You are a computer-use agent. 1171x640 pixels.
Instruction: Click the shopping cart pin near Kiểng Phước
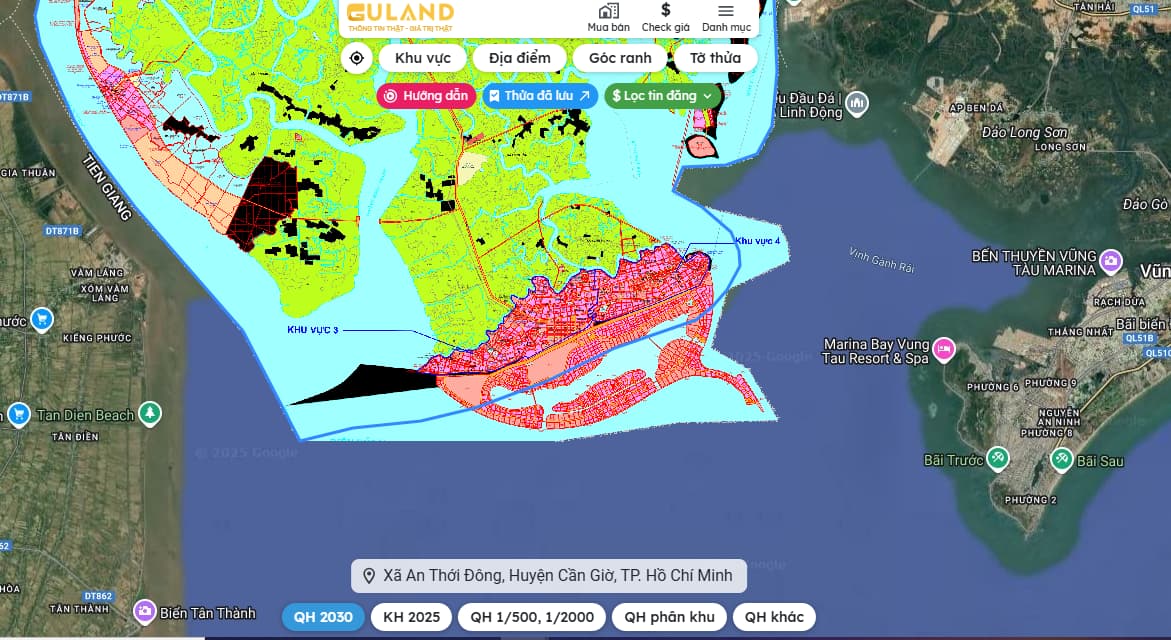(x=42, y=320)
